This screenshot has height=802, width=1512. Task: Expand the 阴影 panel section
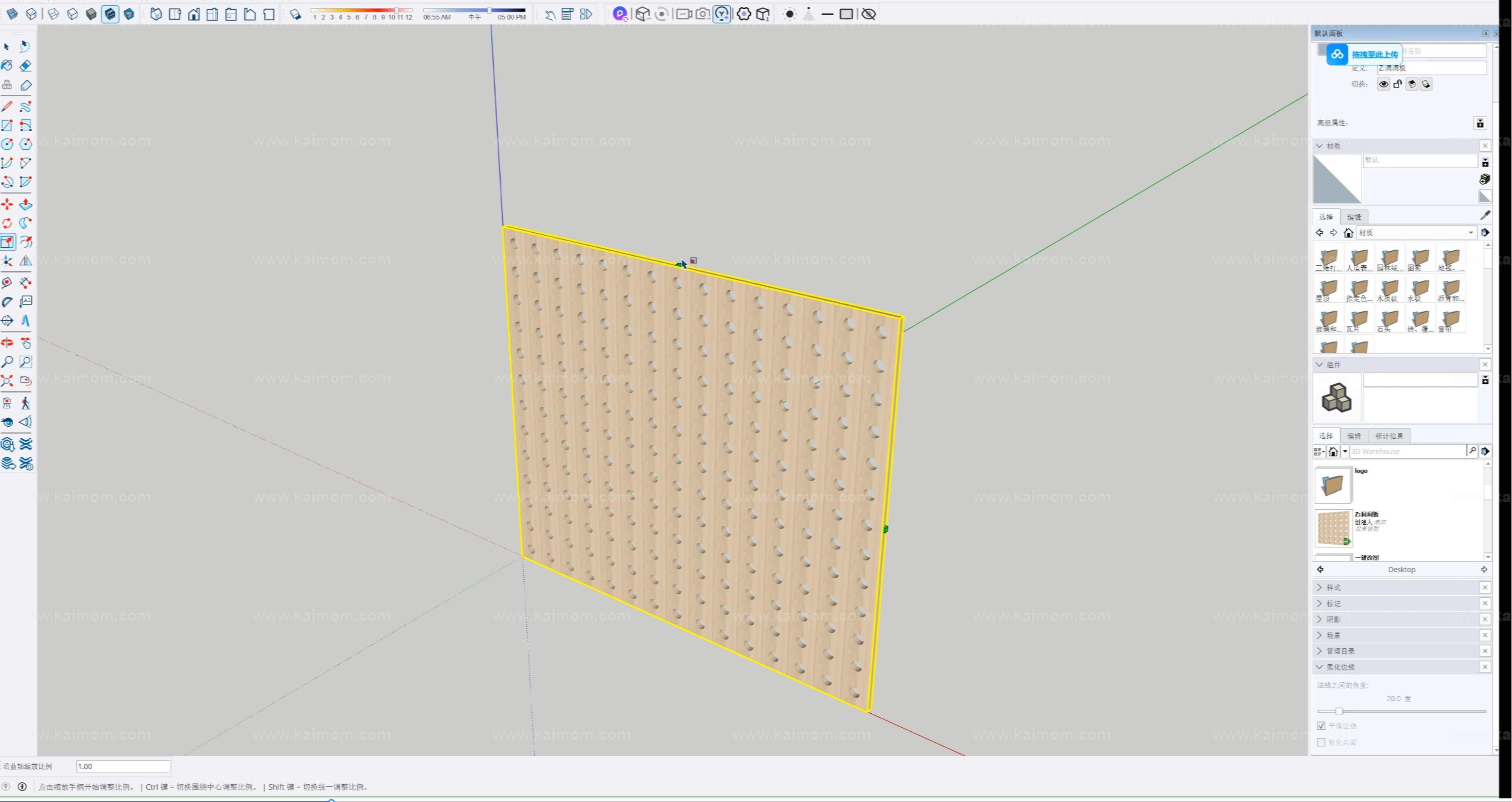click(1319, 619)
